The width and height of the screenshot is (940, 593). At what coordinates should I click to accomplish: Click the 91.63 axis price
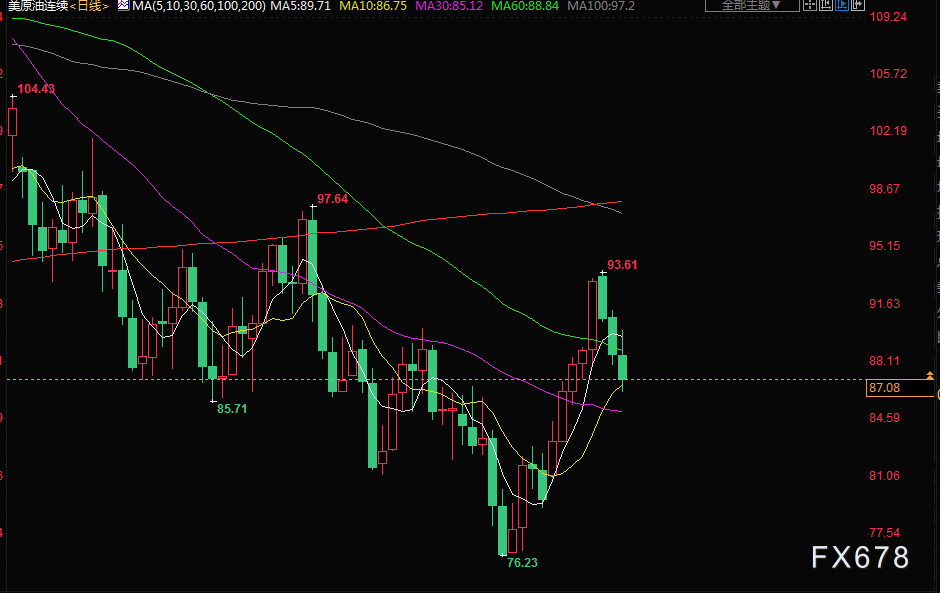click(885, 303)
